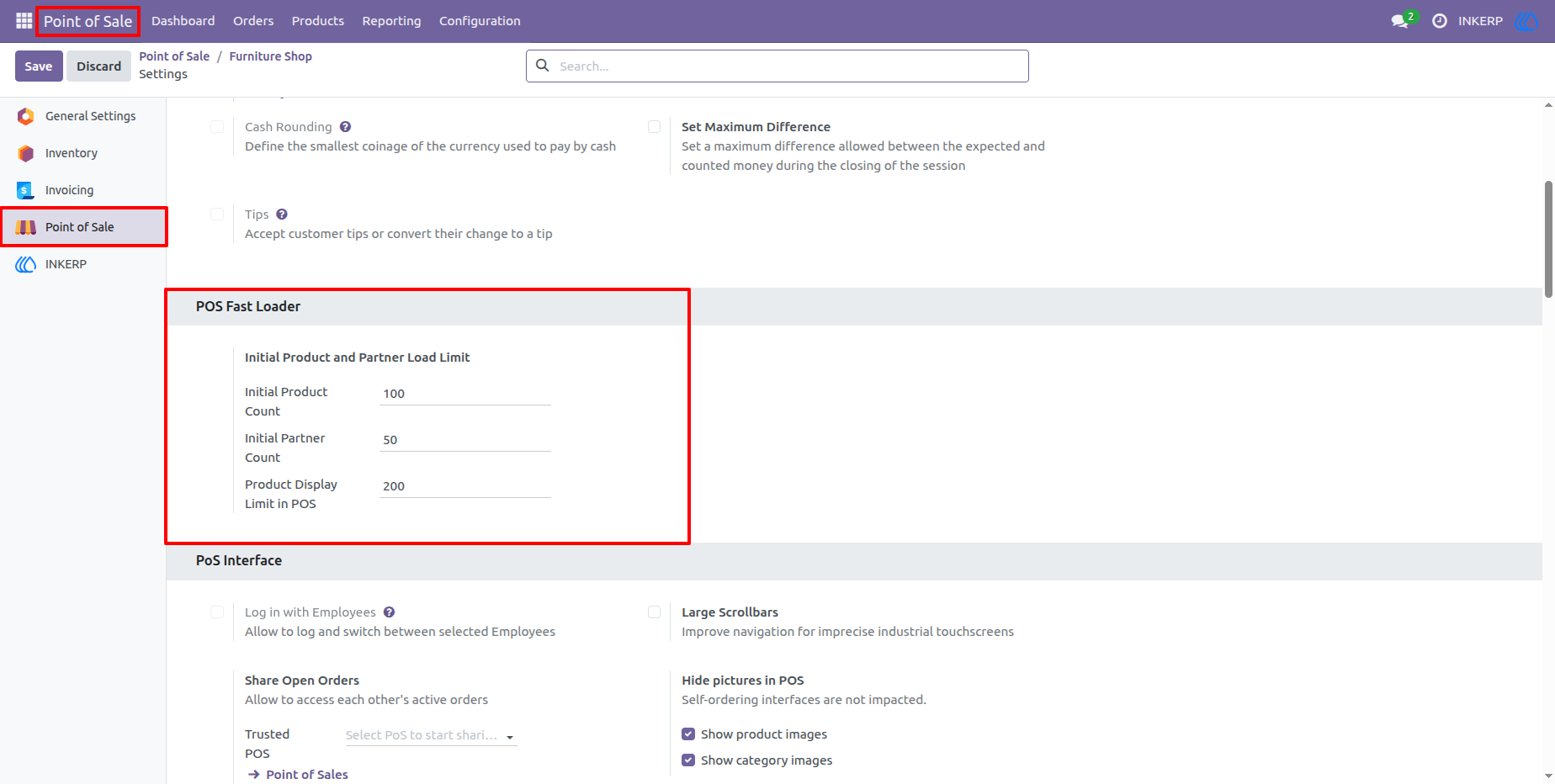This screenshot has width=1555, height=784.
Task: Enable the Cash Rounding checkbox
Action: pyautogui.click(x=217, y=127)
